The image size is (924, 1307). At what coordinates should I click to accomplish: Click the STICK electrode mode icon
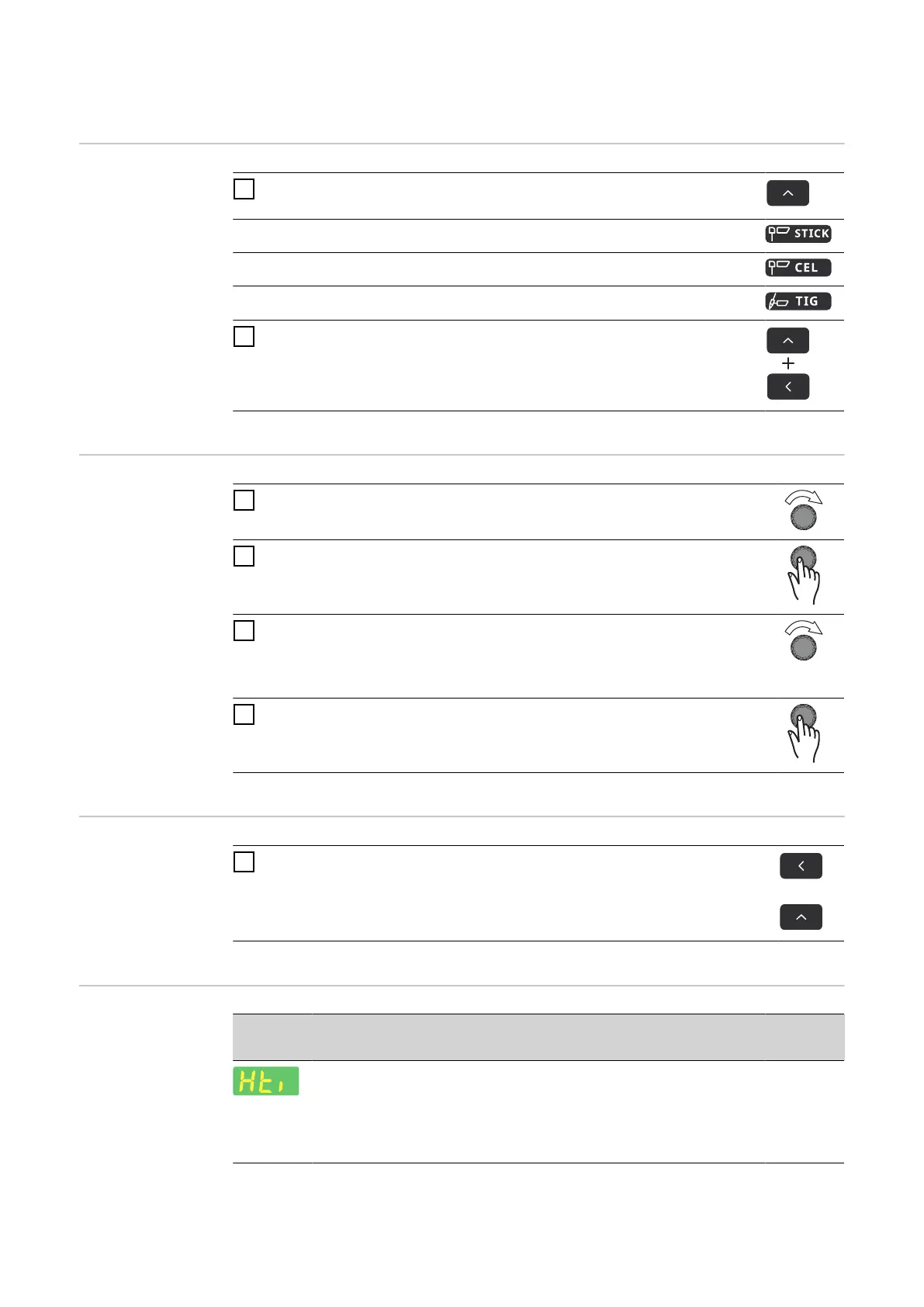[x=798, y=234]
